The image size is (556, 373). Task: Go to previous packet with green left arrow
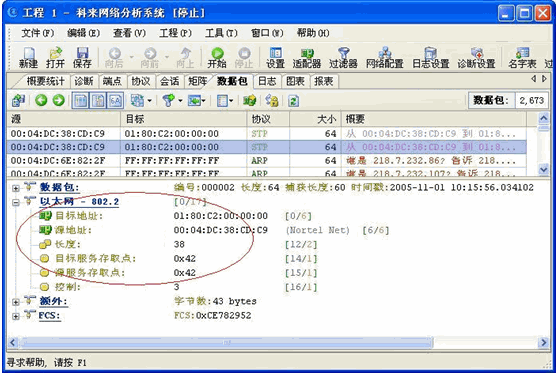coord(41,100)
